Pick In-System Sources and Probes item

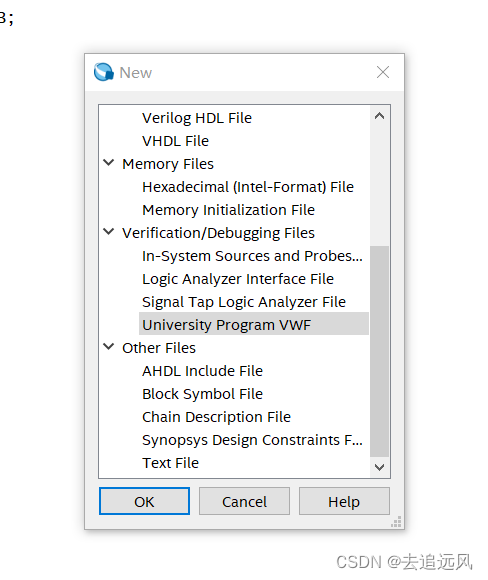[x=252, y=256]
